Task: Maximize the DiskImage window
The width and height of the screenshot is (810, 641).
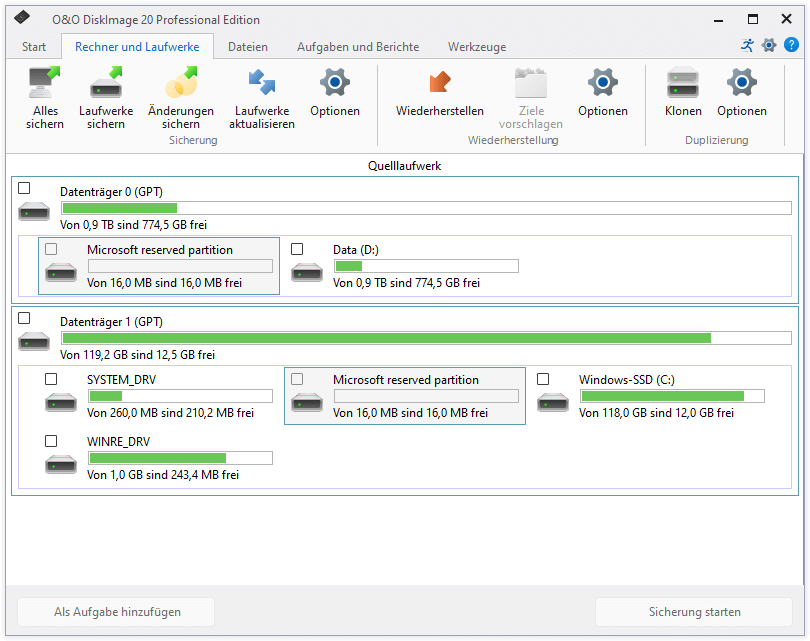Action: coord(753,19)
